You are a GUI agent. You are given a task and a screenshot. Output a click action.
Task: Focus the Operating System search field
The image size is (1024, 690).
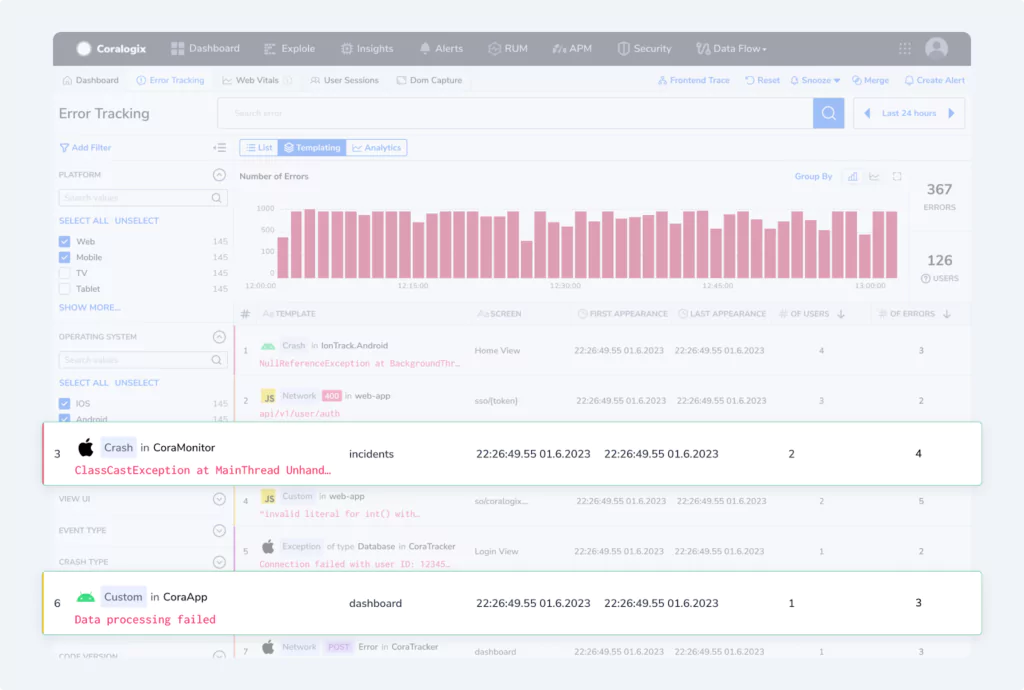(x=143, y=360)
